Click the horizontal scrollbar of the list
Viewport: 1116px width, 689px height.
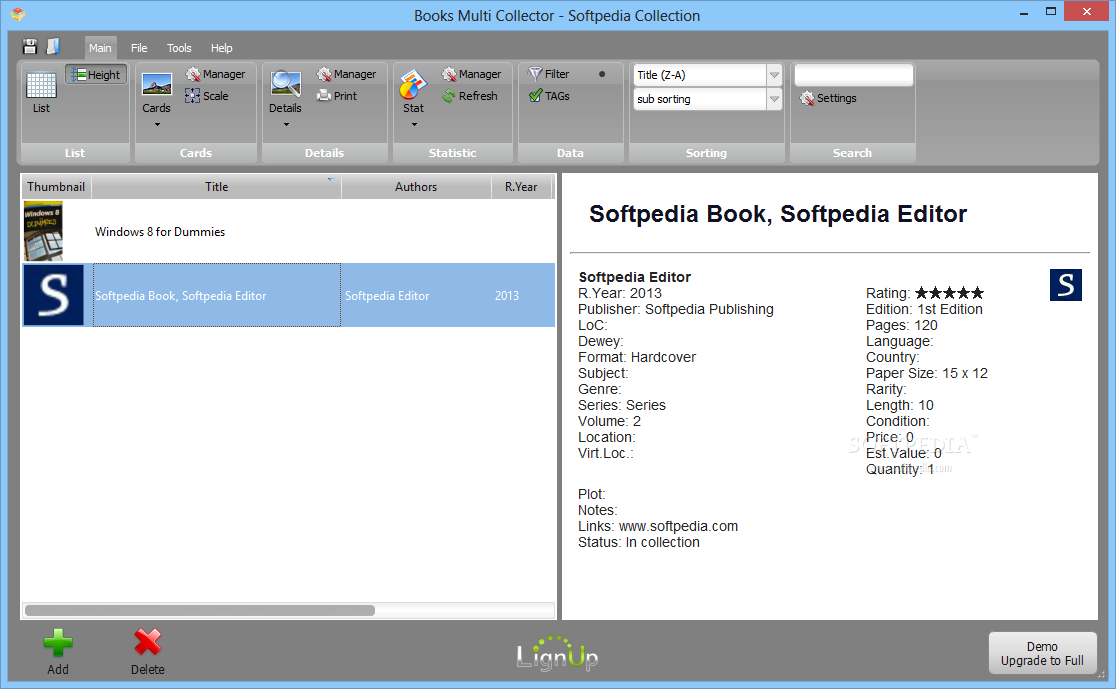point(200,611)
